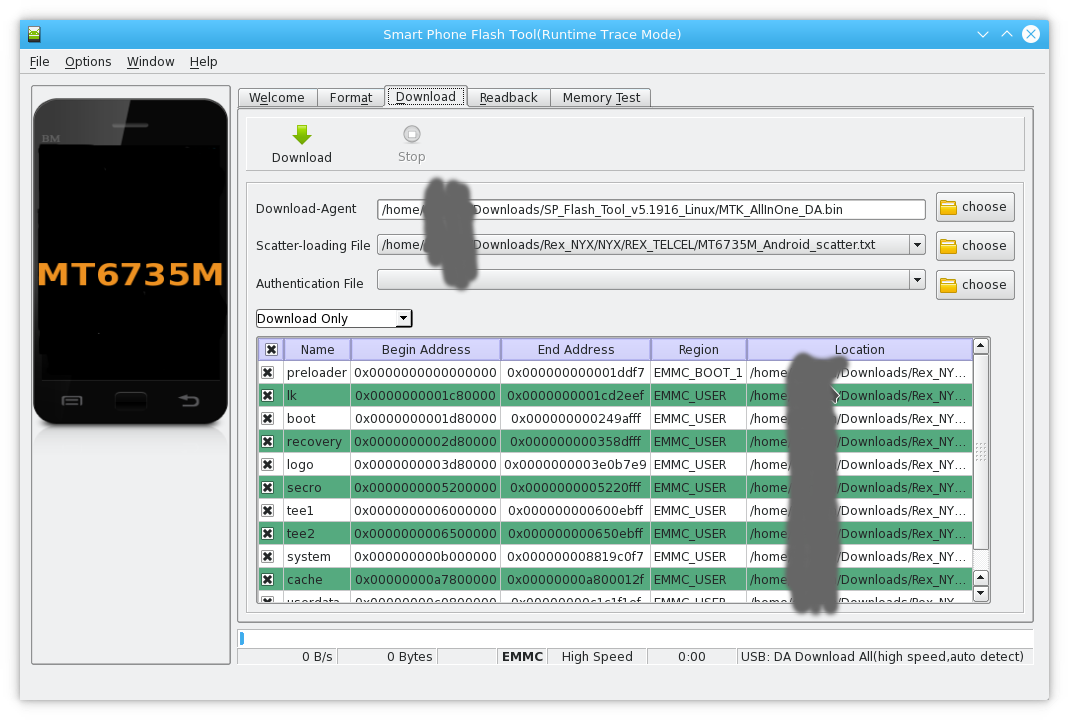
Task: Expand the Scatter-loading File dropdown arrow
Action: click(917, 245)
